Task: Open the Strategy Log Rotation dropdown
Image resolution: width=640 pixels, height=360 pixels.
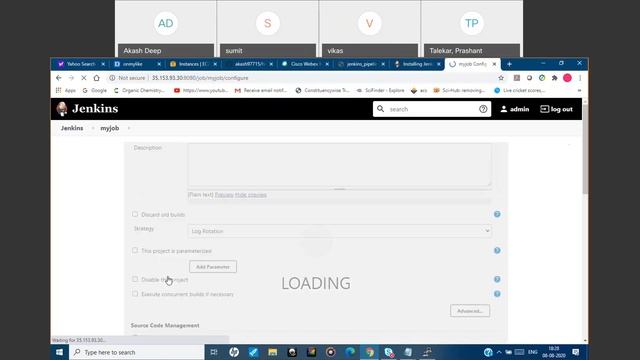Action: coord(339,231)
